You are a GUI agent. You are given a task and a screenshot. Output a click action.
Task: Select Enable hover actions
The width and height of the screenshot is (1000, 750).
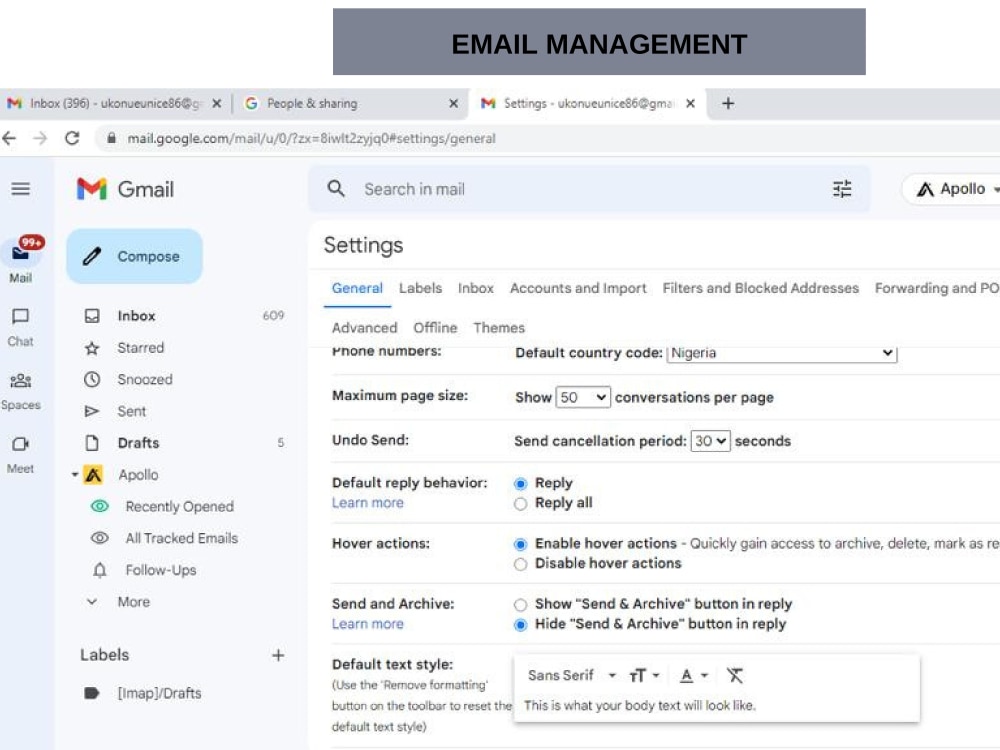coord(520,545)
